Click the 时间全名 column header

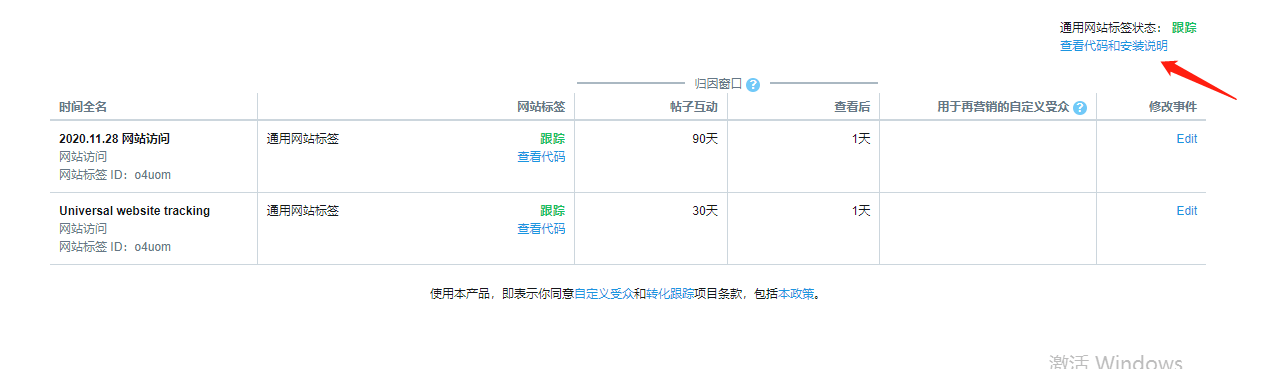[x=83, y=107]
